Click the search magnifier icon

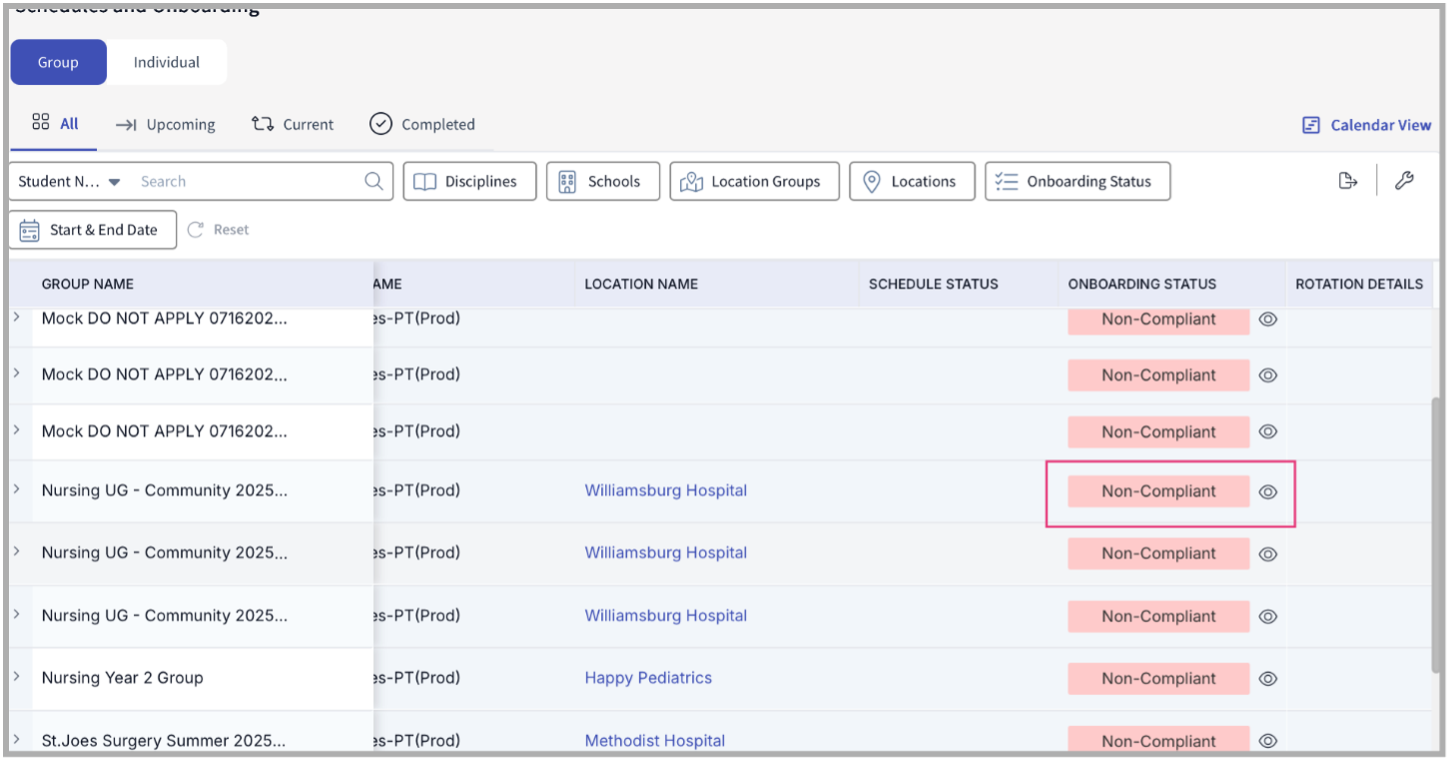[373, 181]
